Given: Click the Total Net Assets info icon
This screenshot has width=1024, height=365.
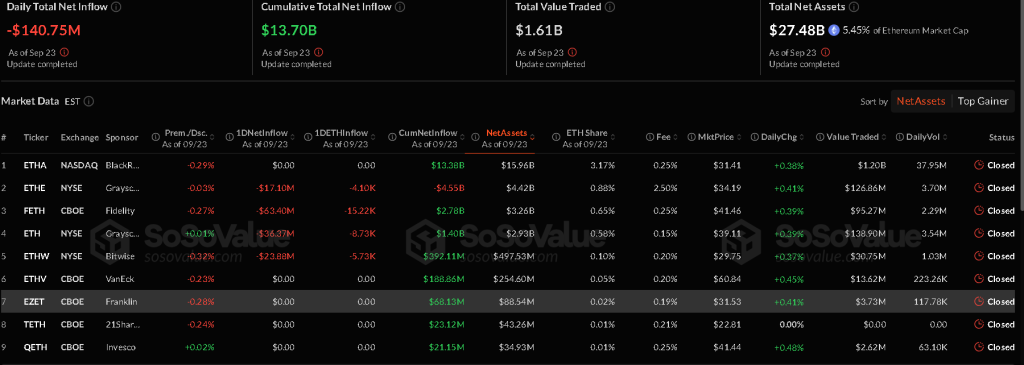Looking at the screenshot, I should point(854,7).
